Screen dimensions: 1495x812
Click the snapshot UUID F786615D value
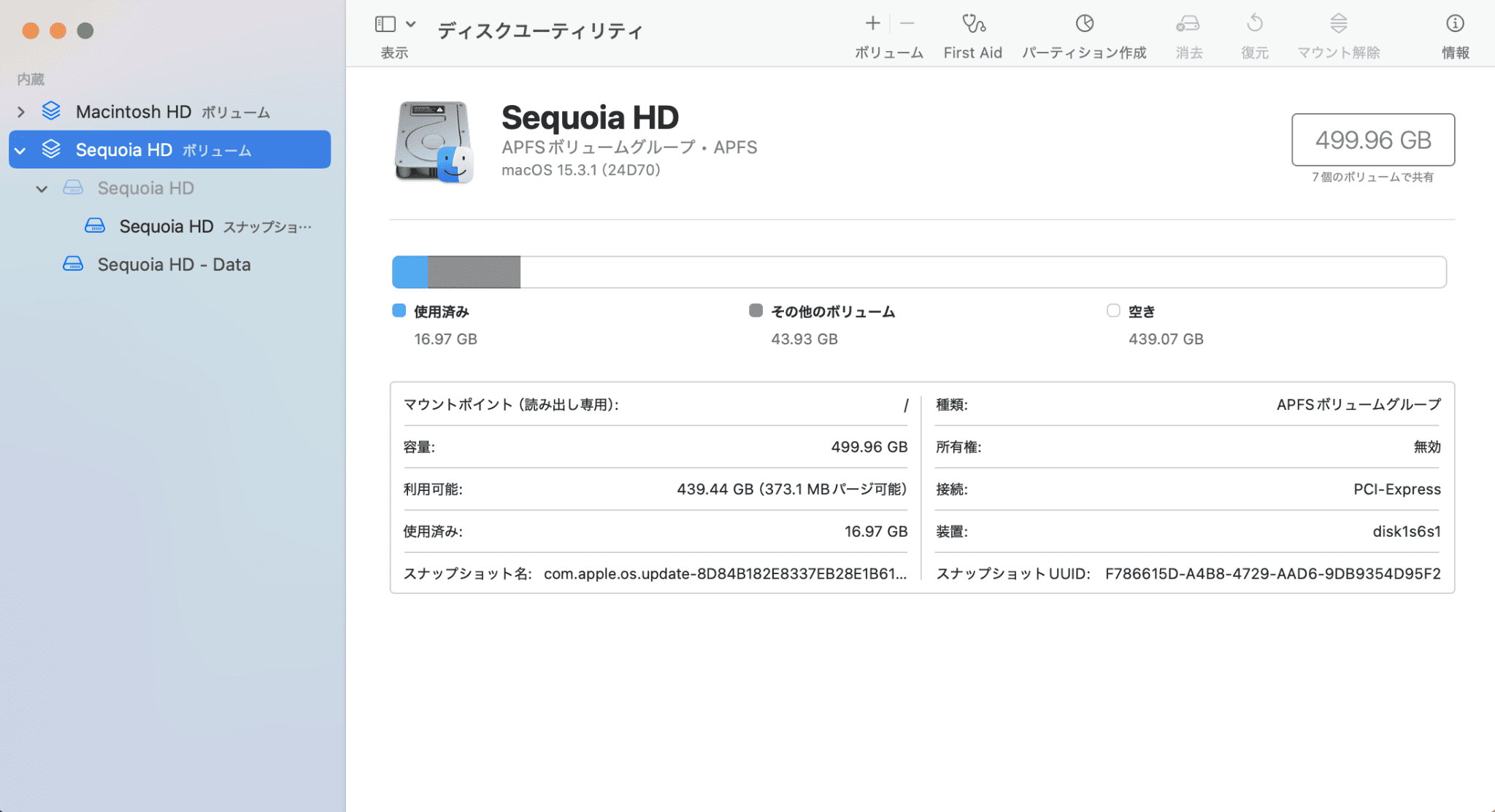1273,573
